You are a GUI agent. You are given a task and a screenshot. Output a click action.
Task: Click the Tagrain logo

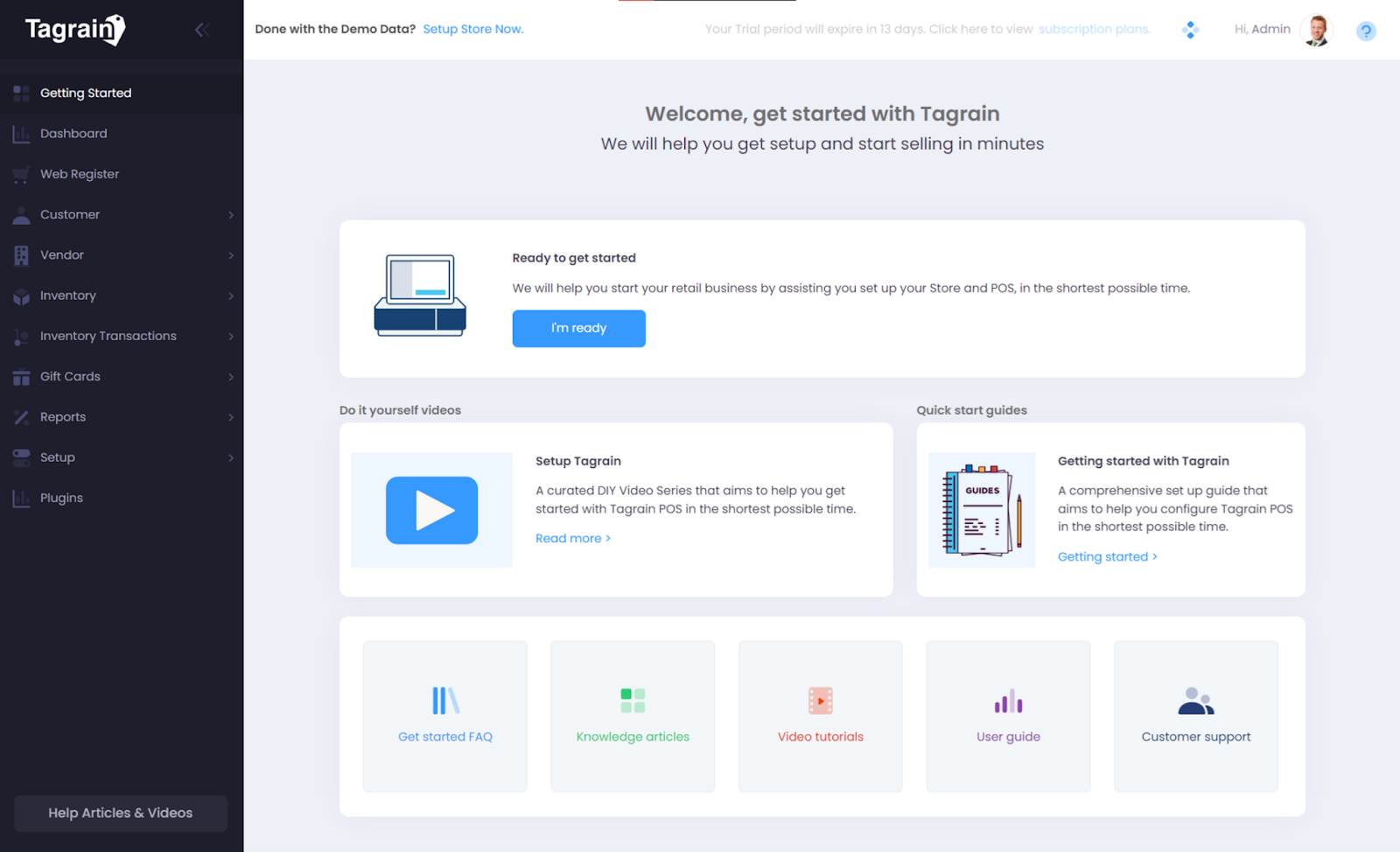click(x=75, y=30)
